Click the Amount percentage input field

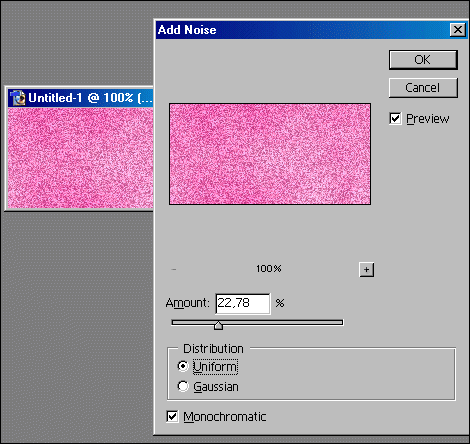click(x=243, y=303)
